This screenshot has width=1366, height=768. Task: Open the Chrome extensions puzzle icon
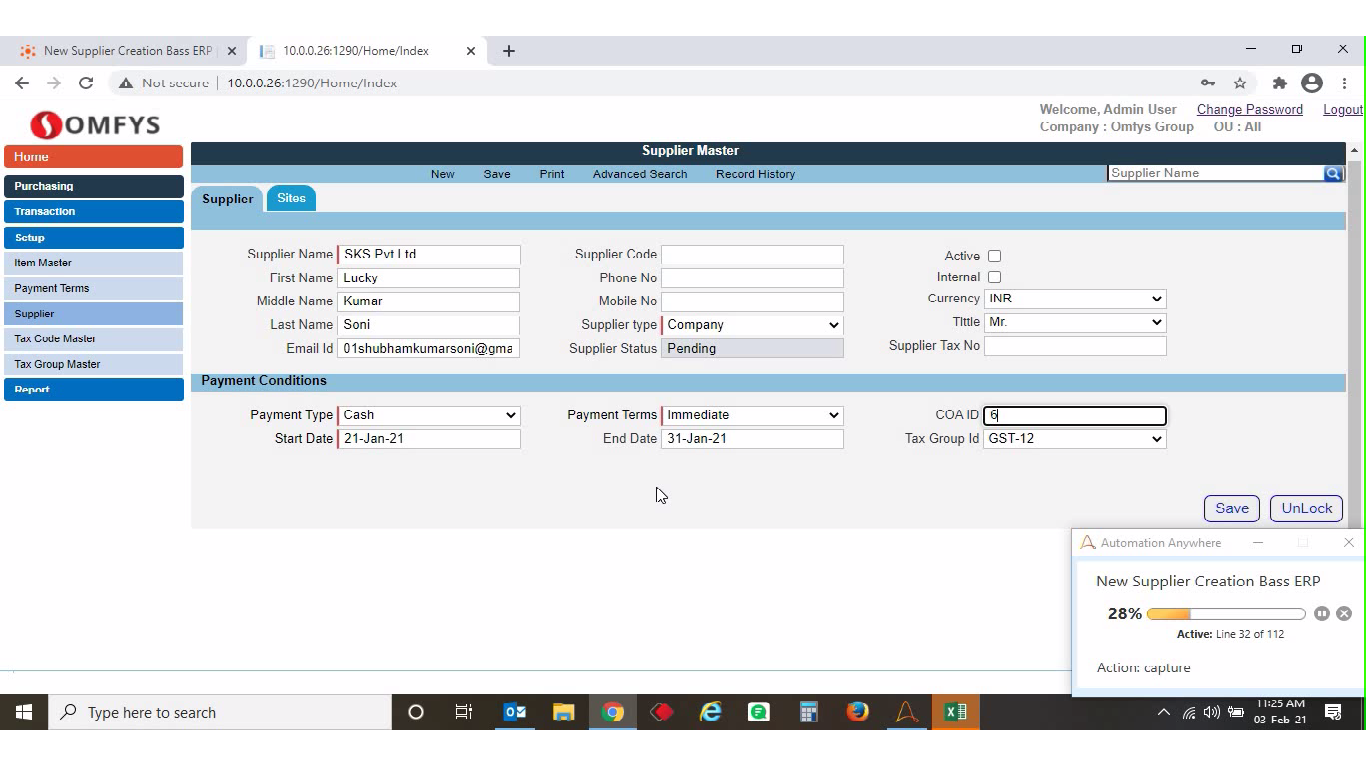point(1279,83)
